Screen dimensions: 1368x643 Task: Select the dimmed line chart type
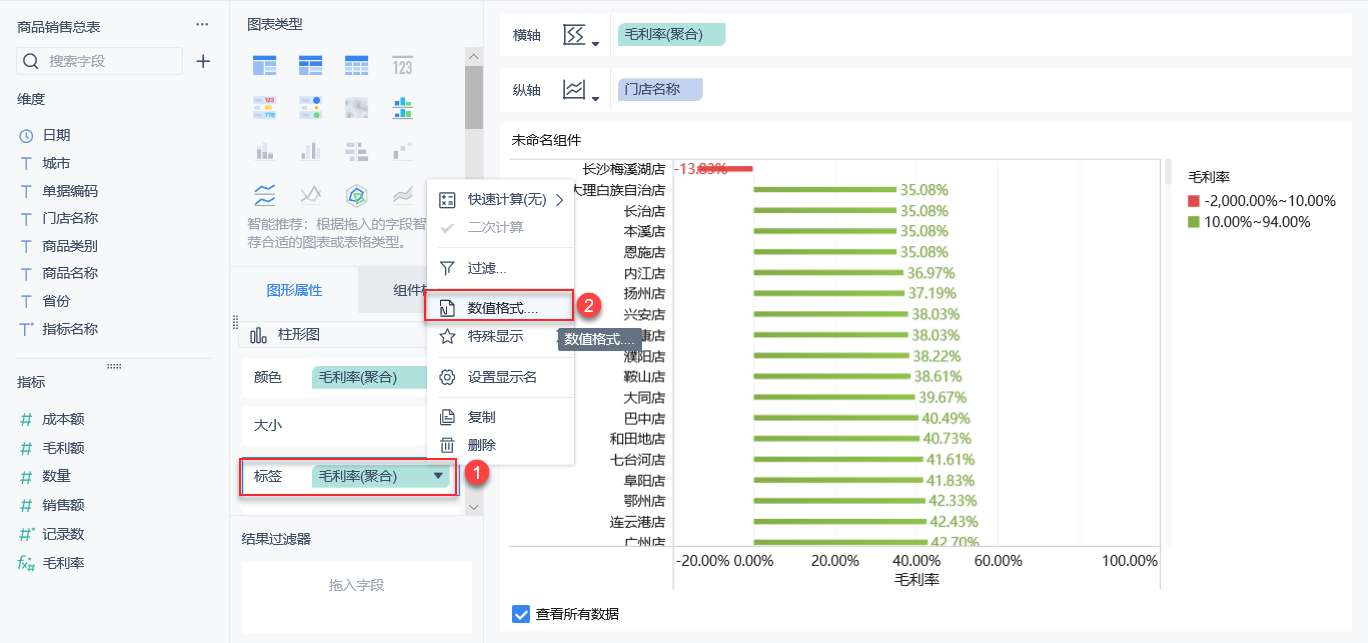[311, 194]
